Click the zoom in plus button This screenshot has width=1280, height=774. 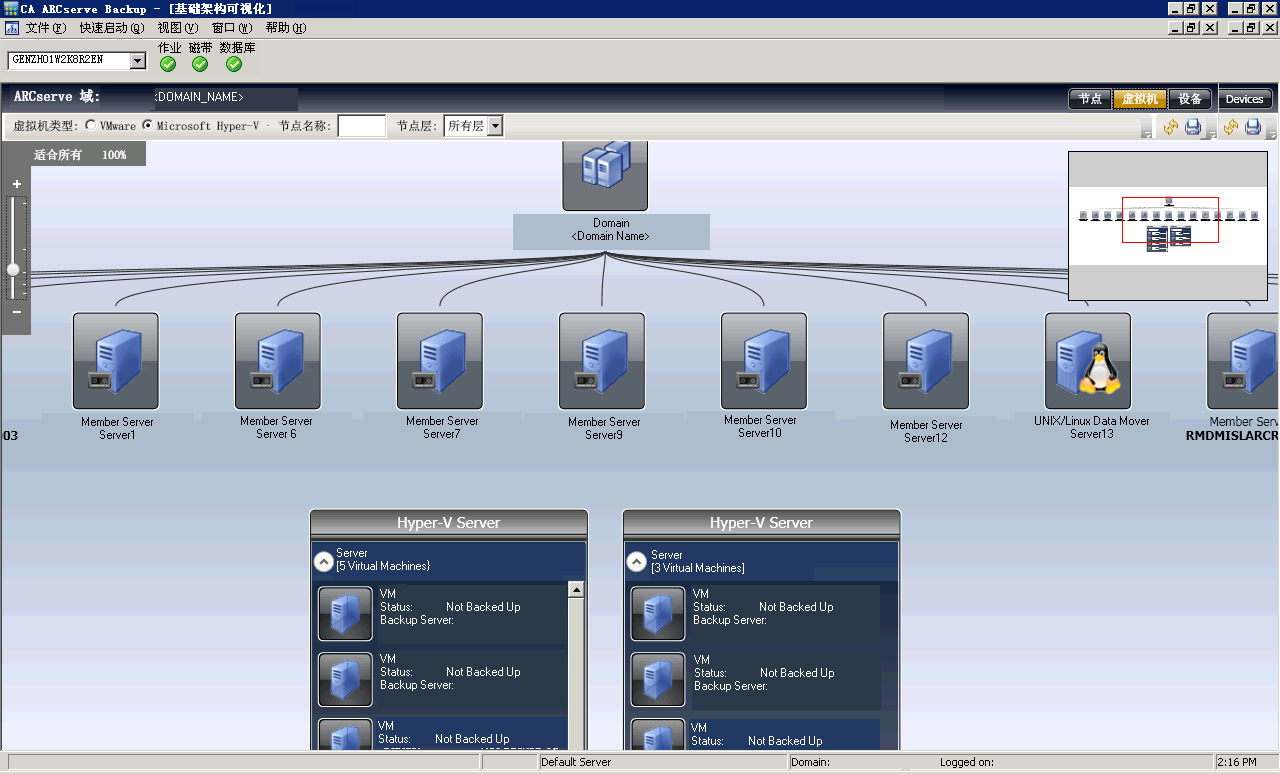click(16, 184)
